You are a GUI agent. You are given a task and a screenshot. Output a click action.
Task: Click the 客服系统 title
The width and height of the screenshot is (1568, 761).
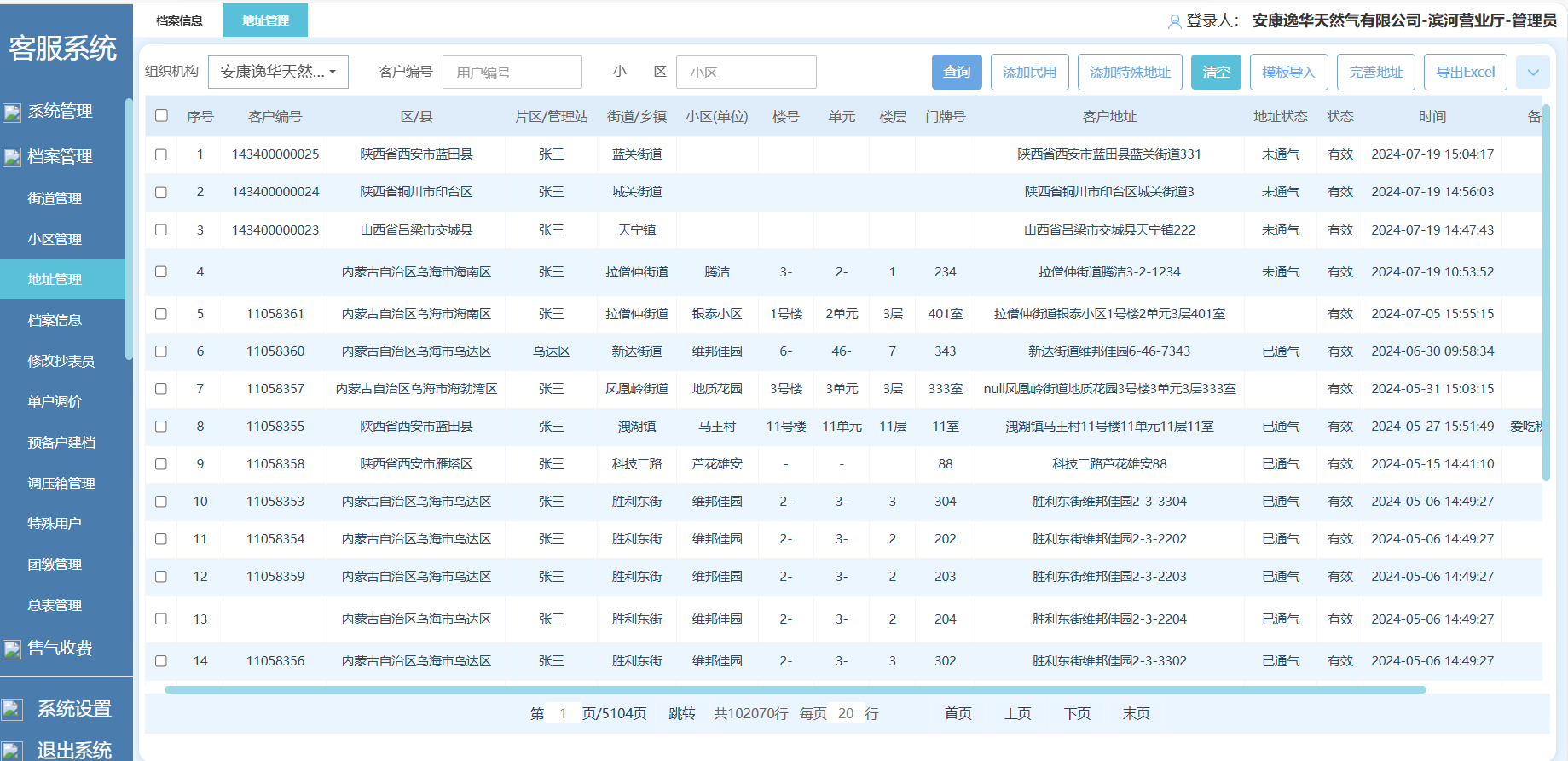coord(63,48)
